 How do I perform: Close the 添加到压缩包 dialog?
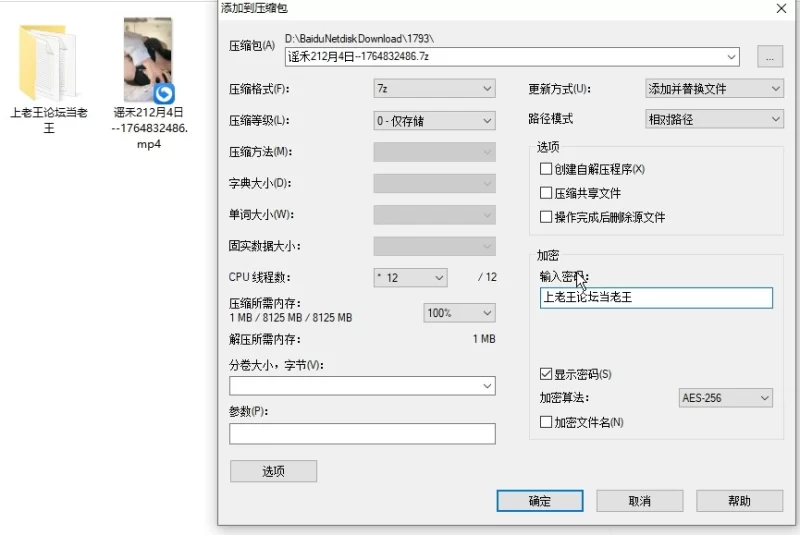[x=781, y=8]
